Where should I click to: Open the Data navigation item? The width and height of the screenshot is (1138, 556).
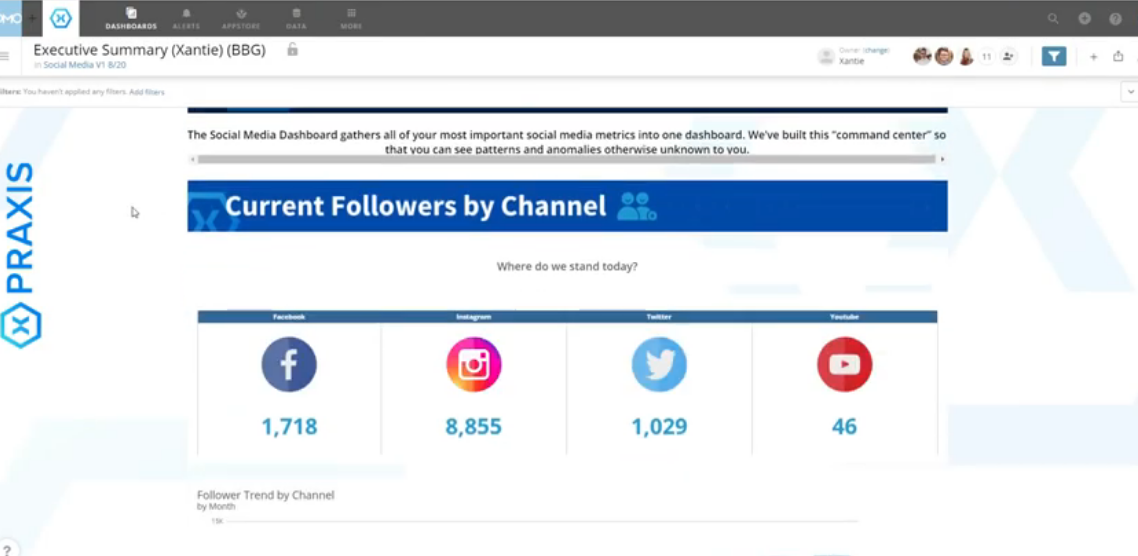click(x=296, y=19)
